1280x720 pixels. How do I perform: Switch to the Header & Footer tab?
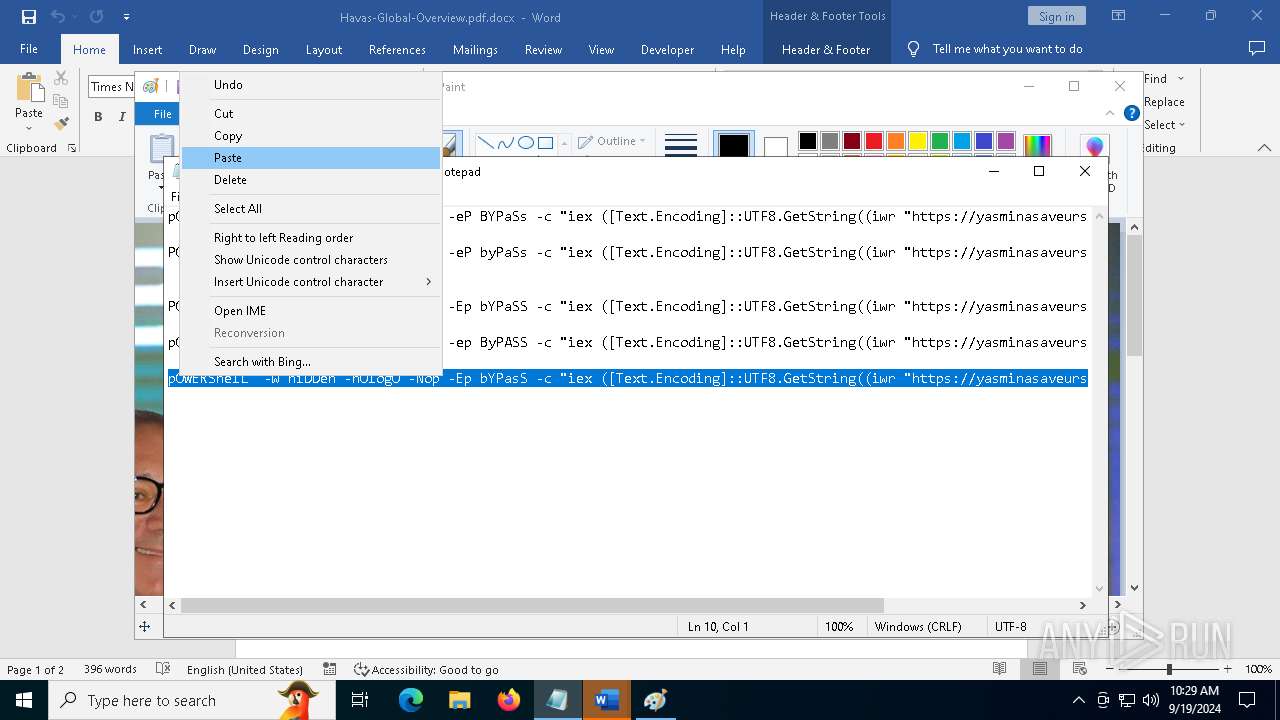coord(825,49)
